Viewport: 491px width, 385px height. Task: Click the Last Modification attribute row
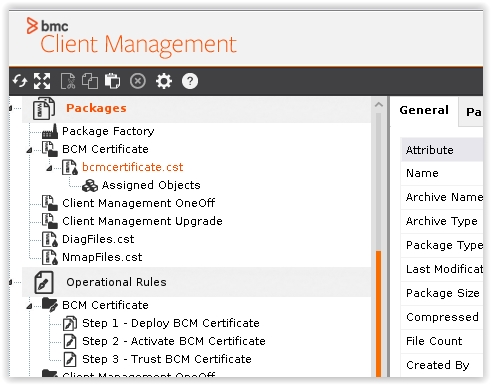click(442, 269)
